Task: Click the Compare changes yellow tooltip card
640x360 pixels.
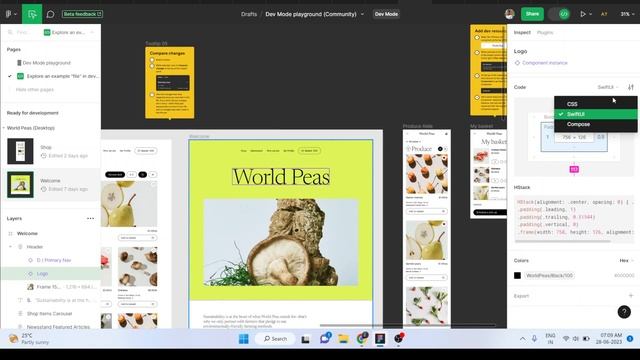Action: click(169, 82)
